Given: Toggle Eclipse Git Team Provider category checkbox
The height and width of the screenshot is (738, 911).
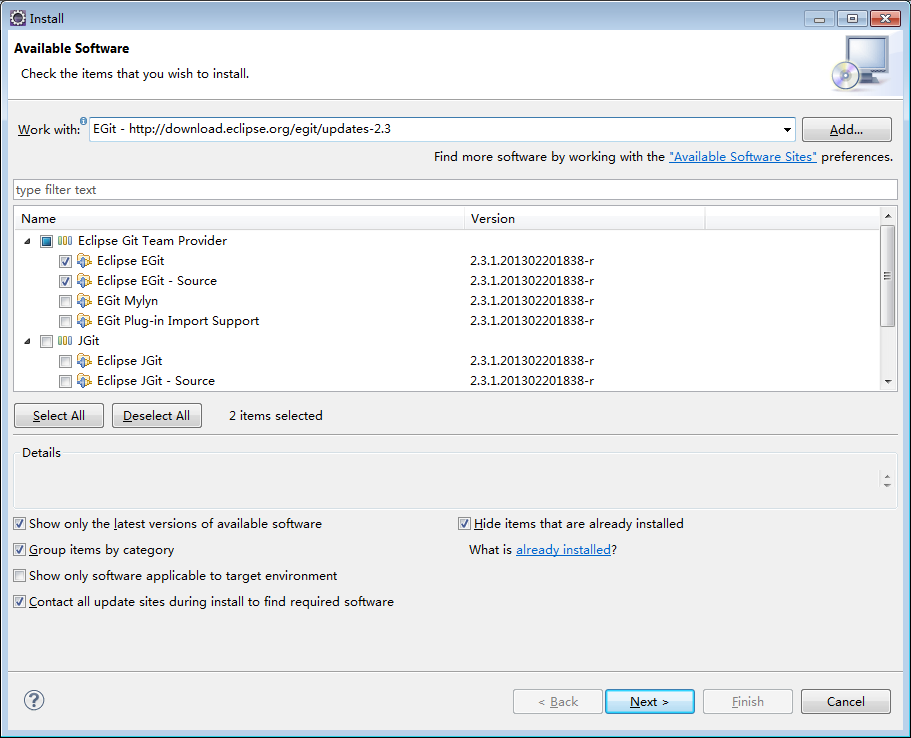Looking at the screenshot, I should click(46, 241).
